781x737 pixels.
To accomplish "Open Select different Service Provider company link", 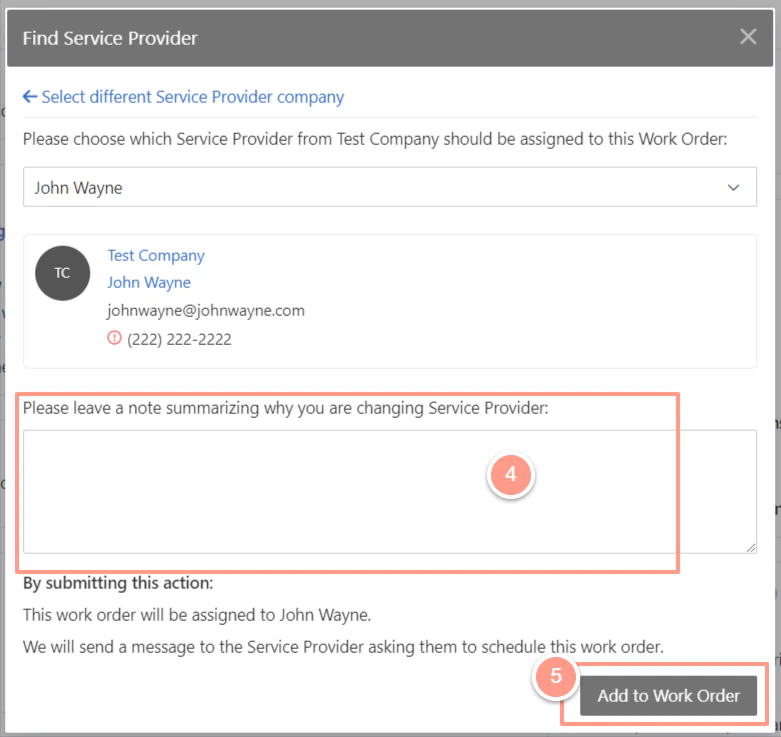I will [x=192, y=97].
